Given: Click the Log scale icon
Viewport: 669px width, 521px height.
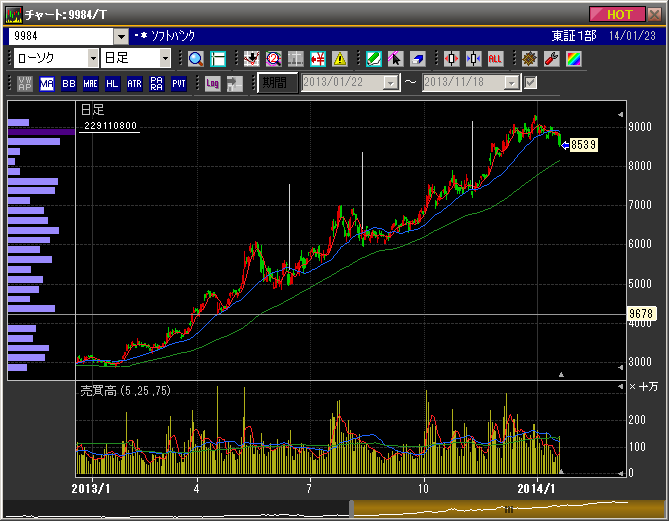Looking at the screenshot, I should click(212, 83).
